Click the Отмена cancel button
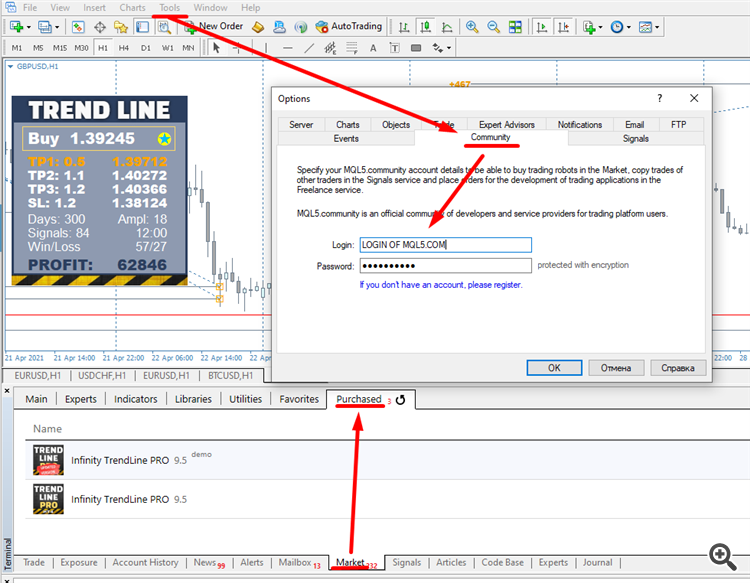Screen dimensions: 750x583 point(616,368)
